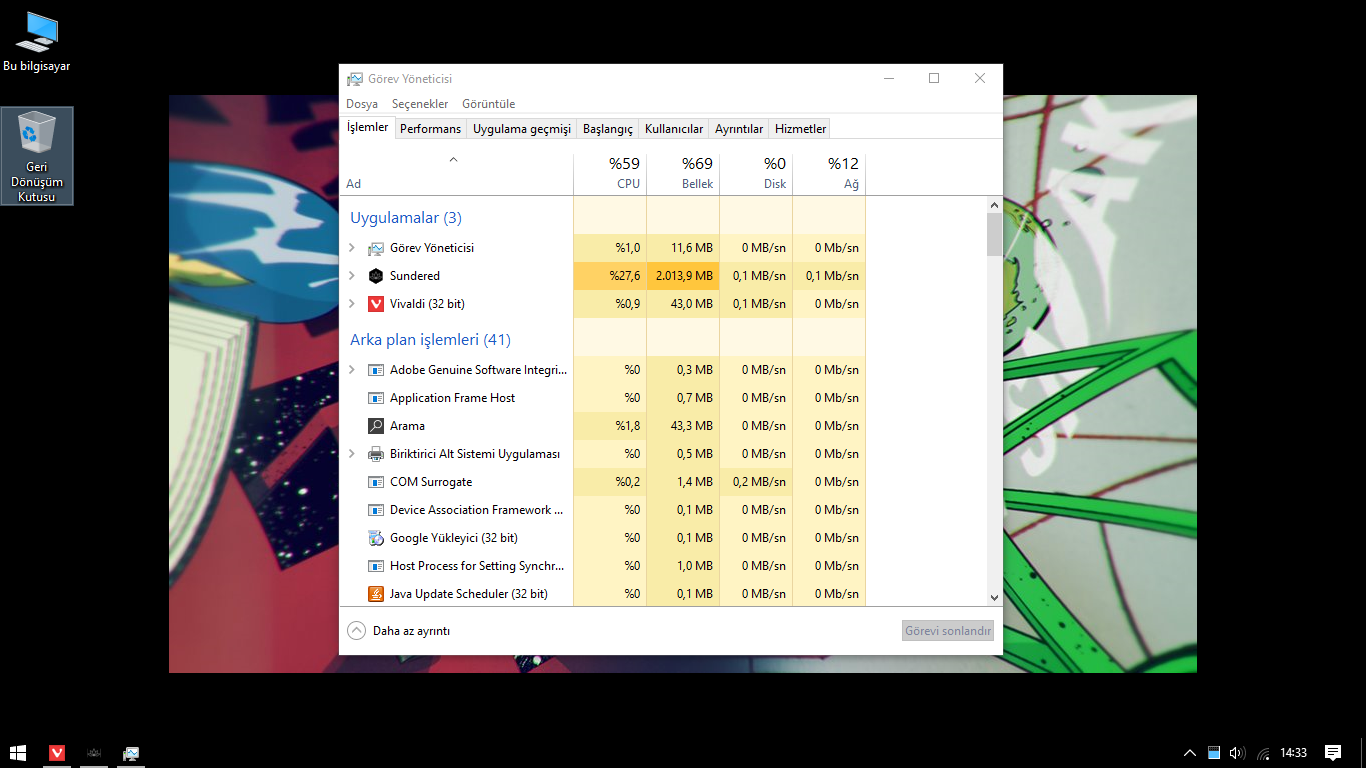This screenshot has height=768, width=1366.
Task: Click the Java Update Scheduler icon
Action: (x=376, y=594)
